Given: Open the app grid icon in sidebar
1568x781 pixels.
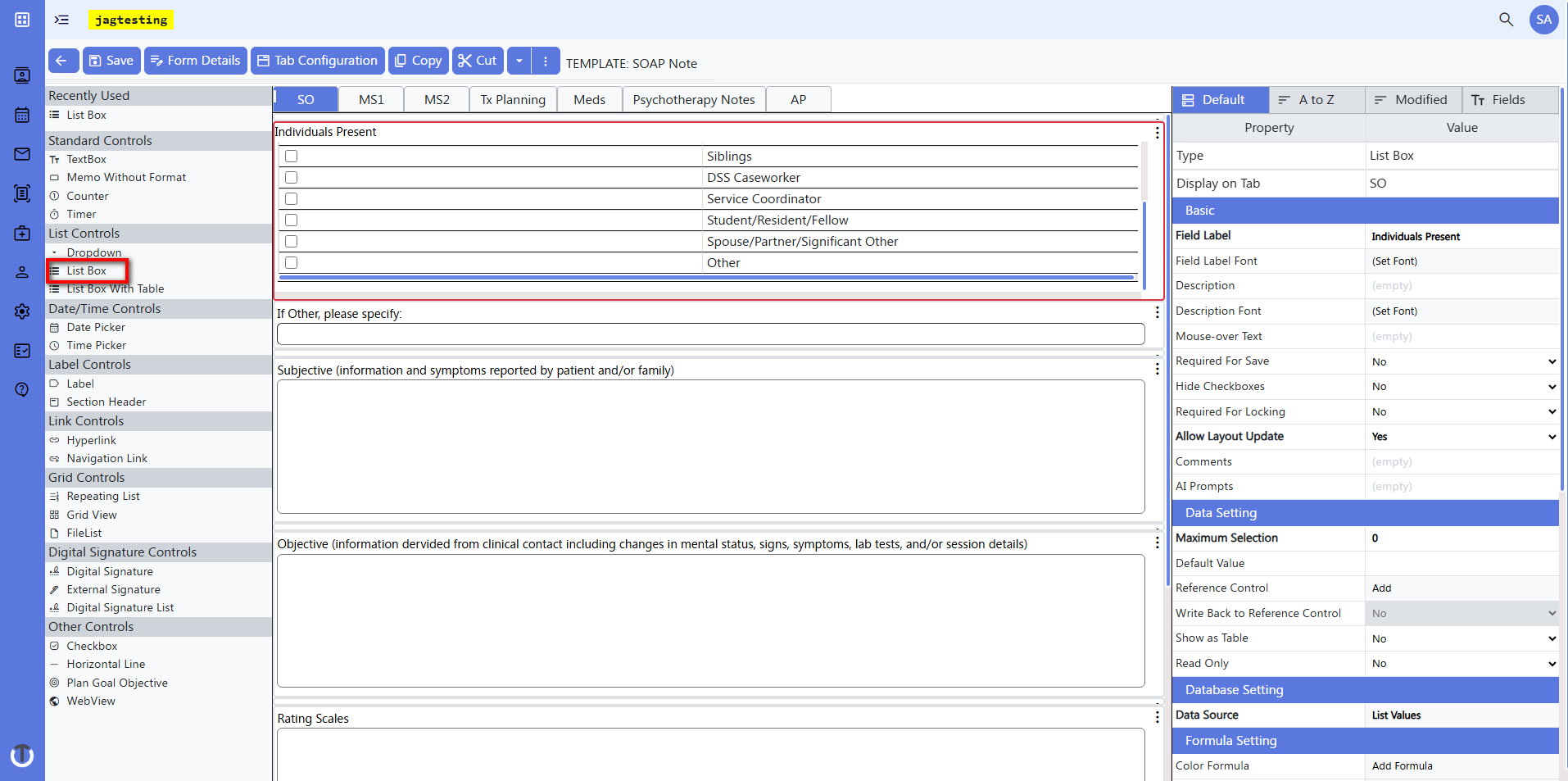Looking at the screenshot, I should pyautogui.click(x=22, y=20).
